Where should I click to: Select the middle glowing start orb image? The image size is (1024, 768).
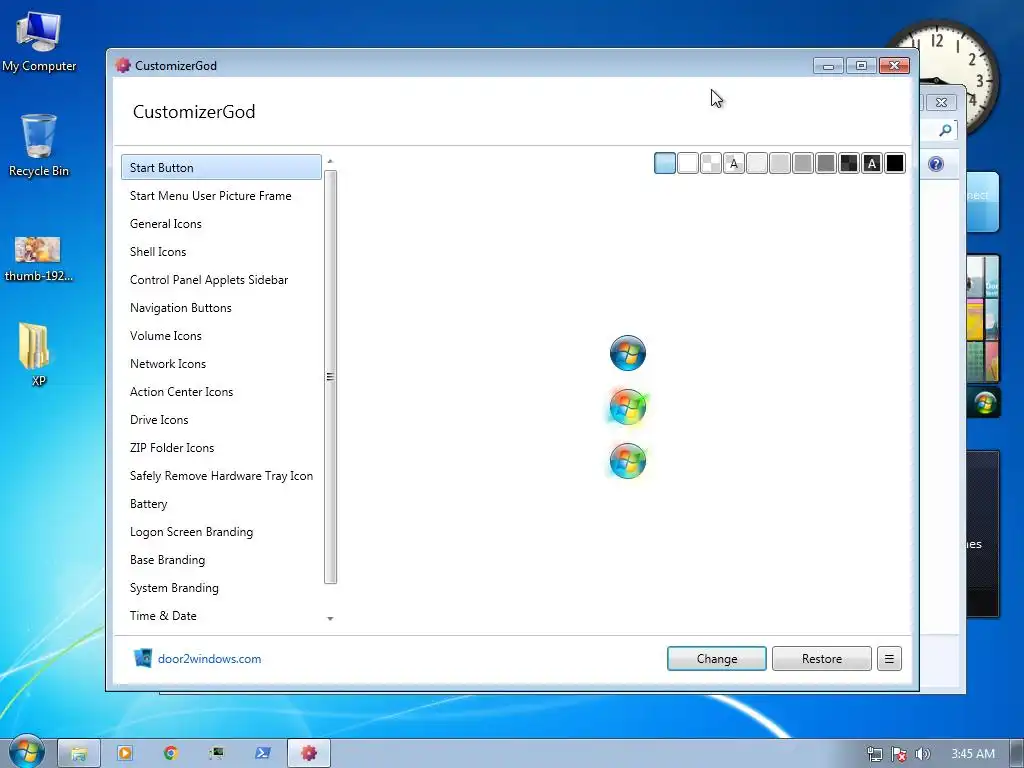[x=628, y=407]
